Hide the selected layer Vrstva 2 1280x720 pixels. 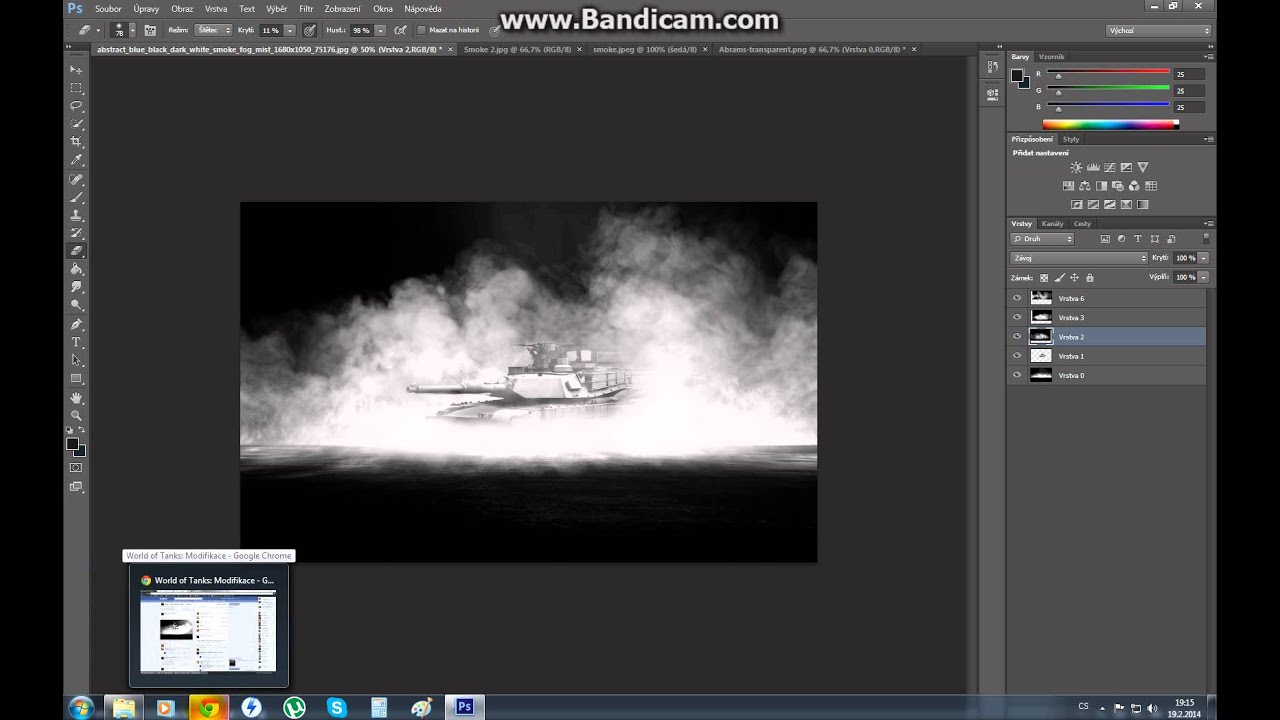1017,337
